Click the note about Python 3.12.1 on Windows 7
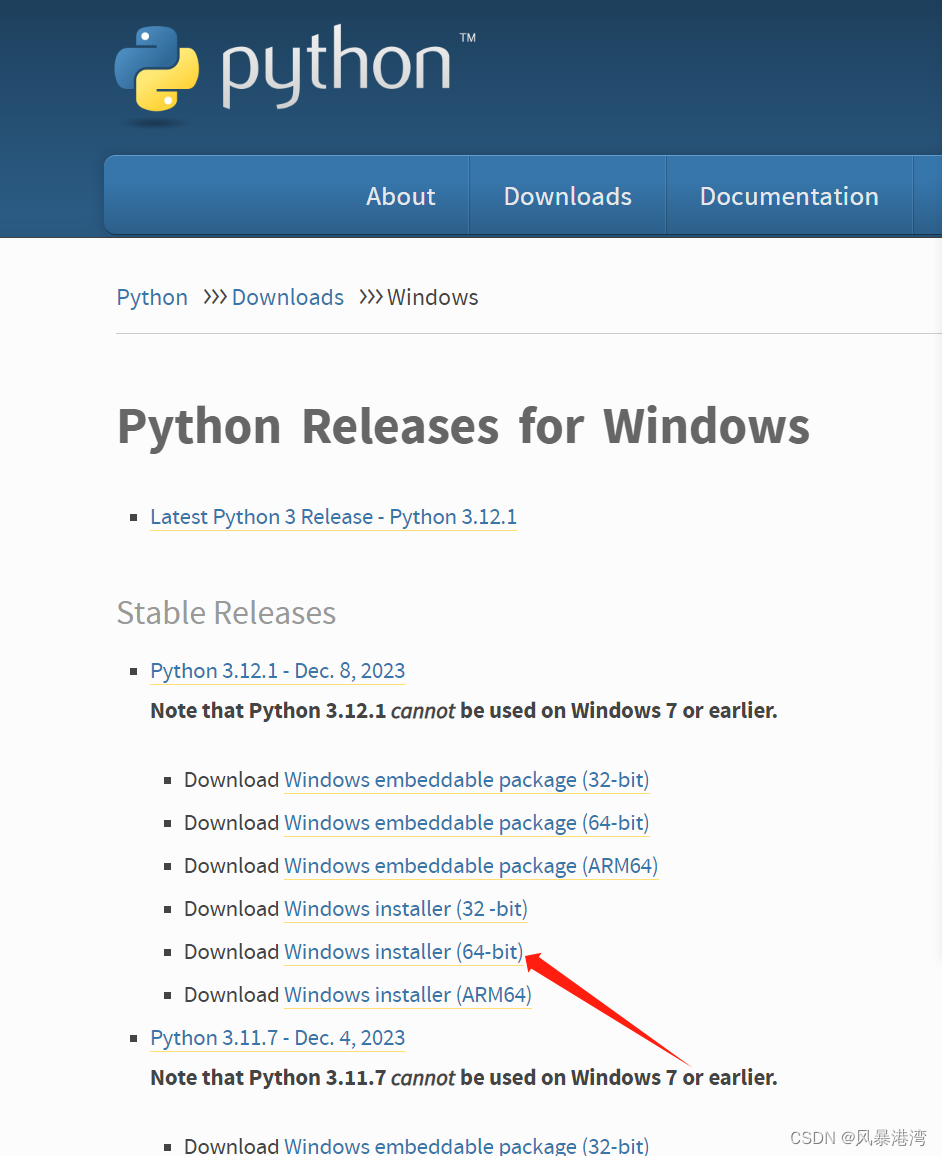942x1156 pixels. 464,711
